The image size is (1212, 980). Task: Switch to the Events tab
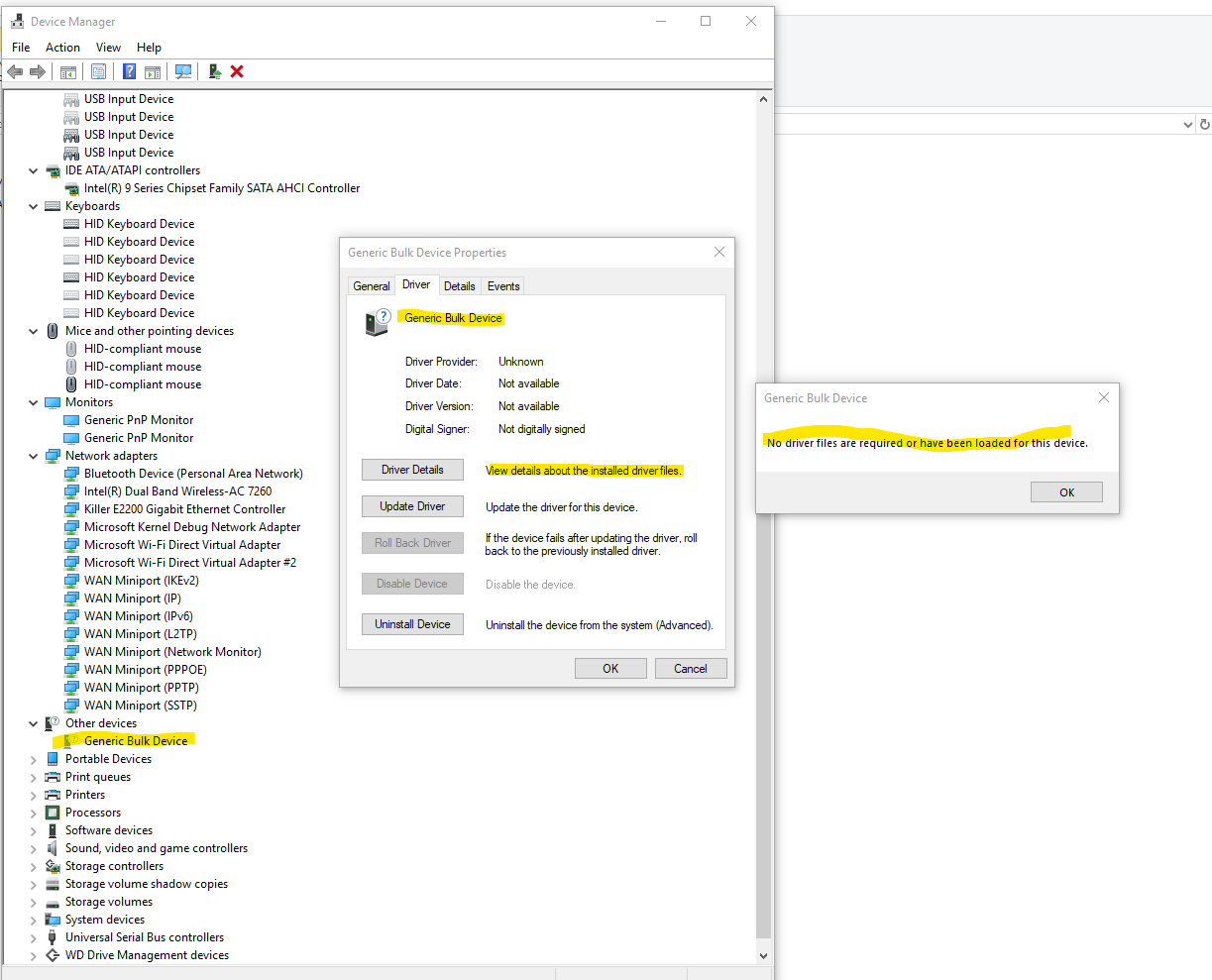pos(503,285)
